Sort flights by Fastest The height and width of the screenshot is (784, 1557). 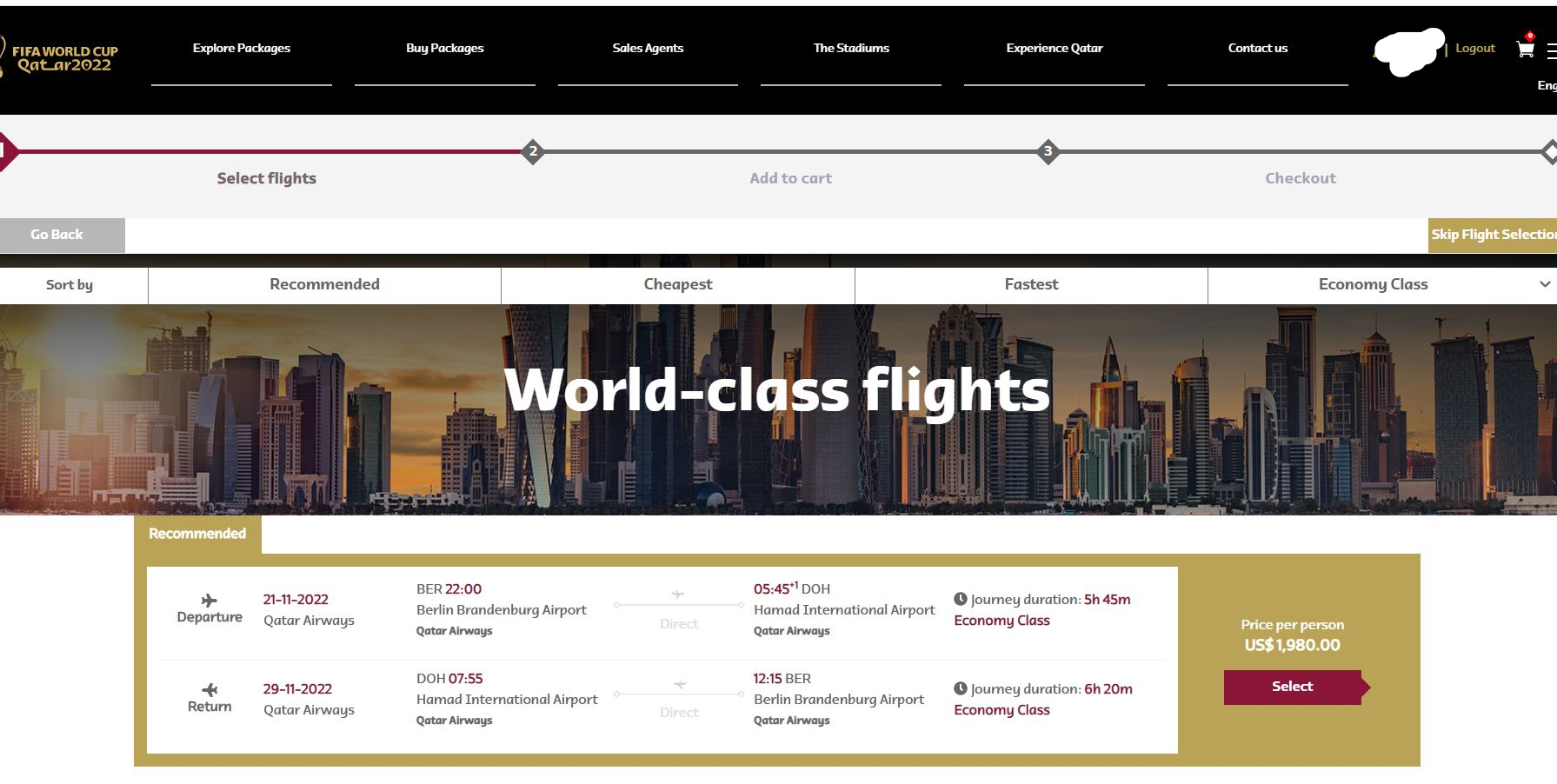pos(1031,284)
